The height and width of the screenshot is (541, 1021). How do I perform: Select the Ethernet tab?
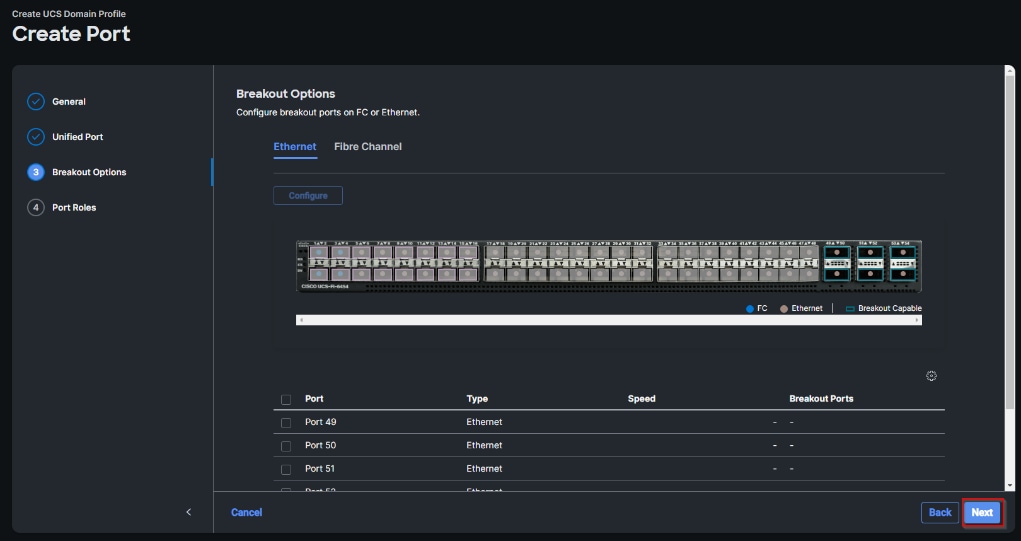pos(295,147)
